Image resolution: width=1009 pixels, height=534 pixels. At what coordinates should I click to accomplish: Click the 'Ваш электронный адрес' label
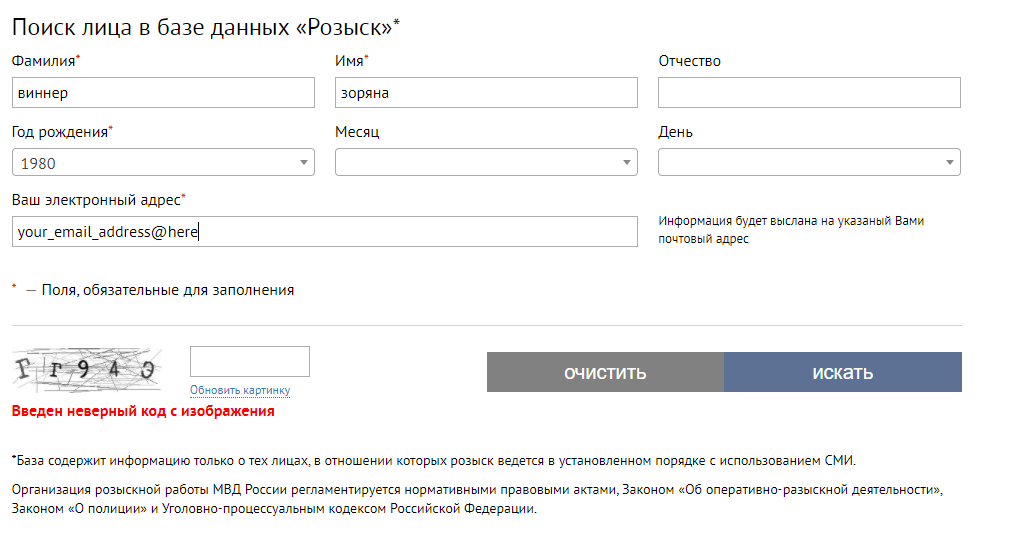[x=97, y=200]
